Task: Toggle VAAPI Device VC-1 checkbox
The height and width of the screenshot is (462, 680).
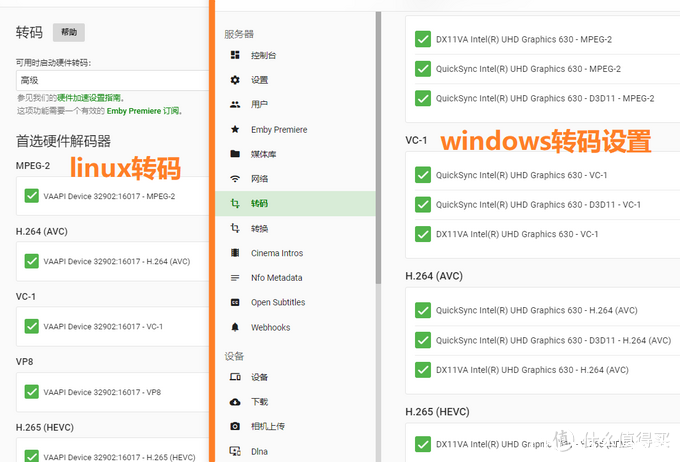Action: click(32, 326)
